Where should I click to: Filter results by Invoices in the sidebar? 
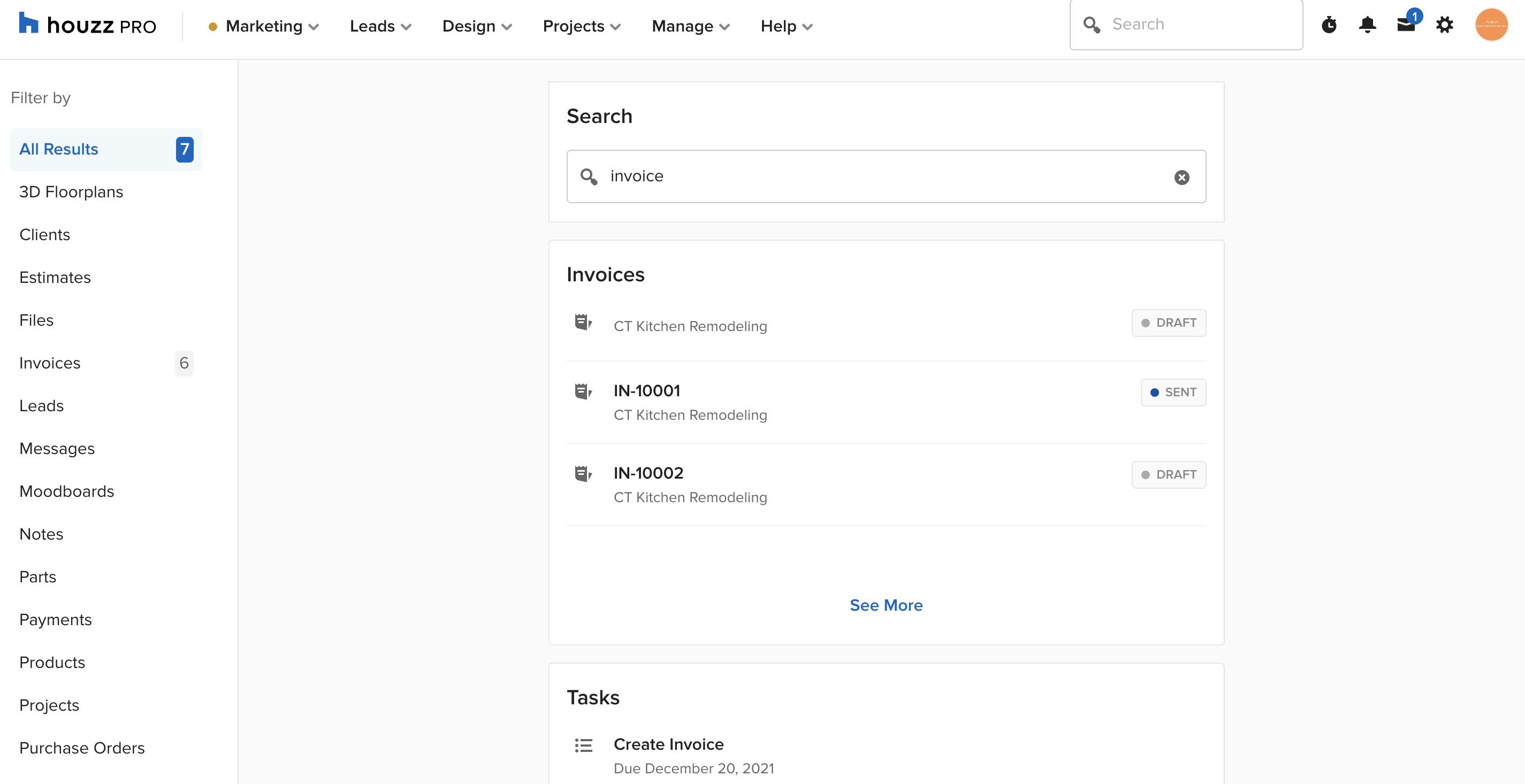tap(50, 363)
